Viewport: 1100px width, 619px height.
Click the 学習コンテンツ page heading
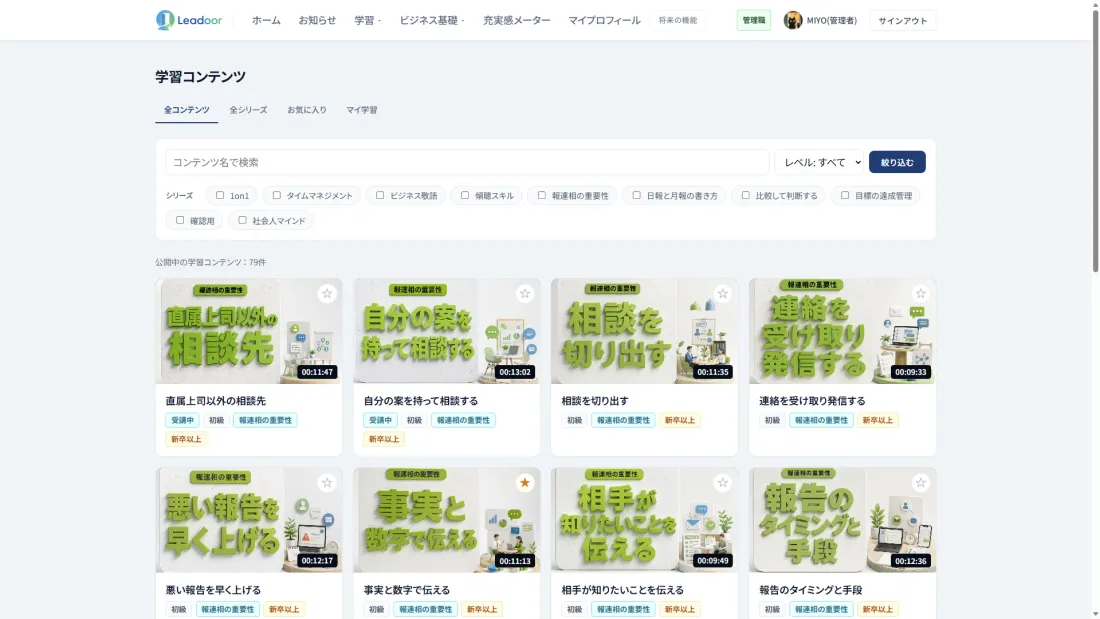click(x=200, y=76)
